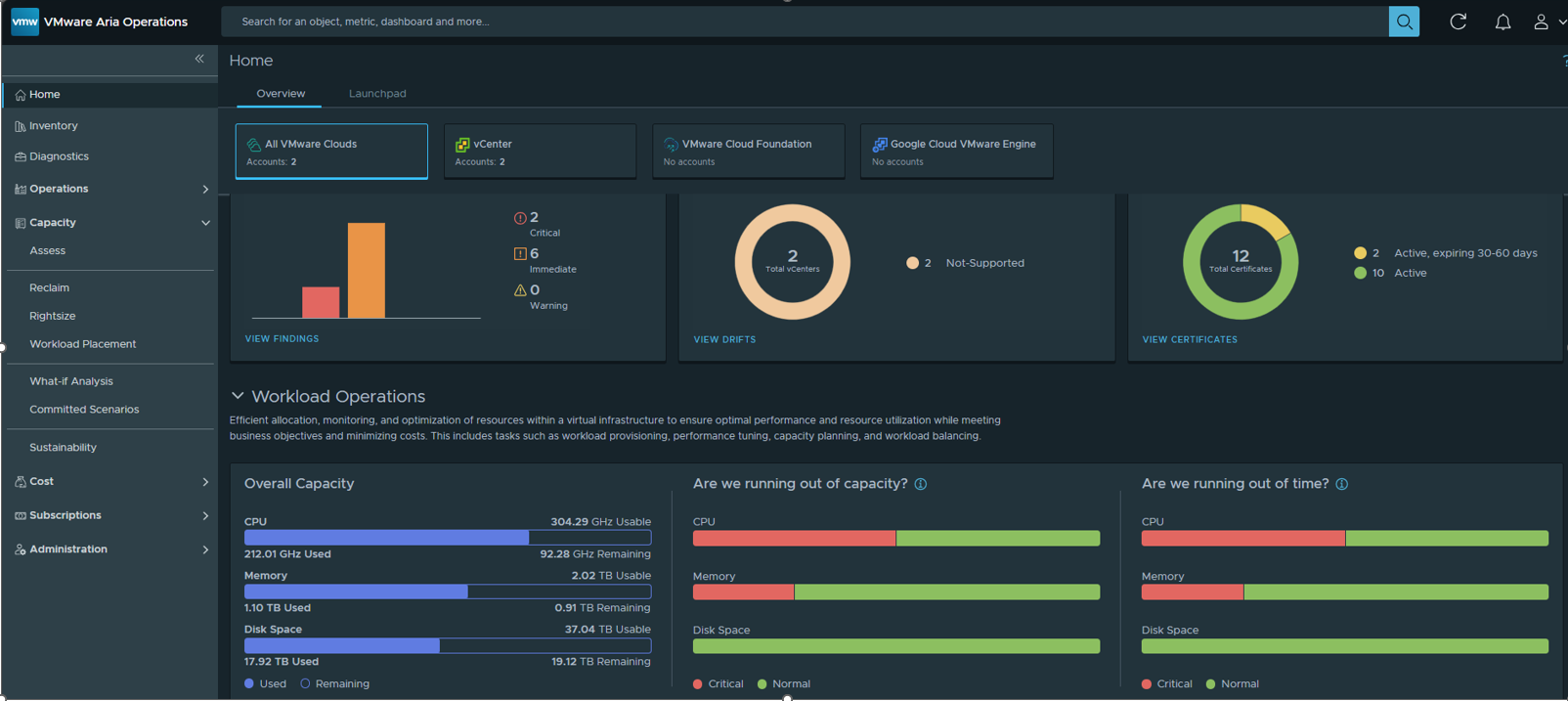Click the All VMware Clouds card icon
Viewport: 1568px width, 701px height.
click(254, 145)
